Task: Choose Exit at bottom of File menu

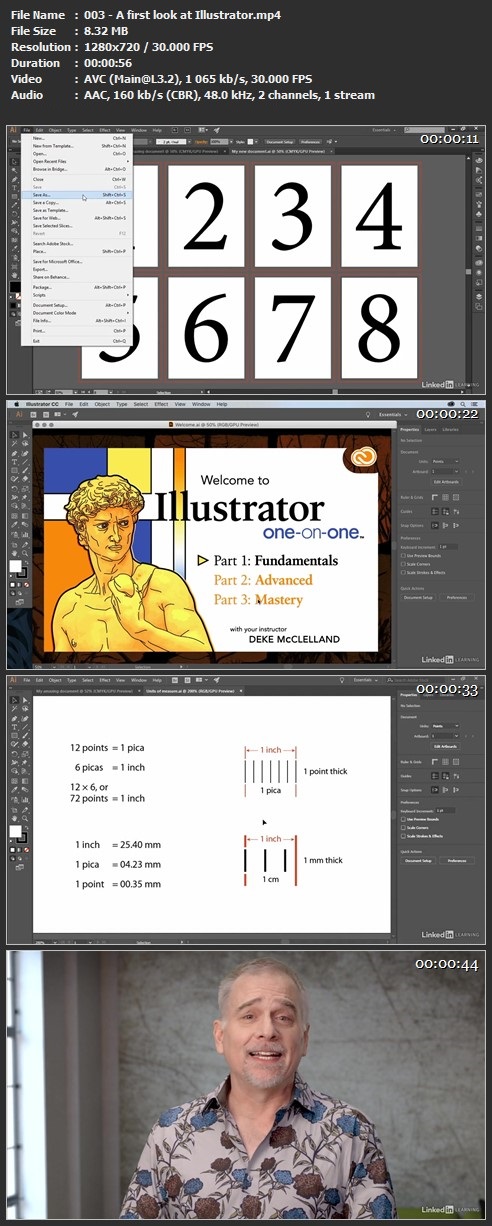Action: (77, 342)
